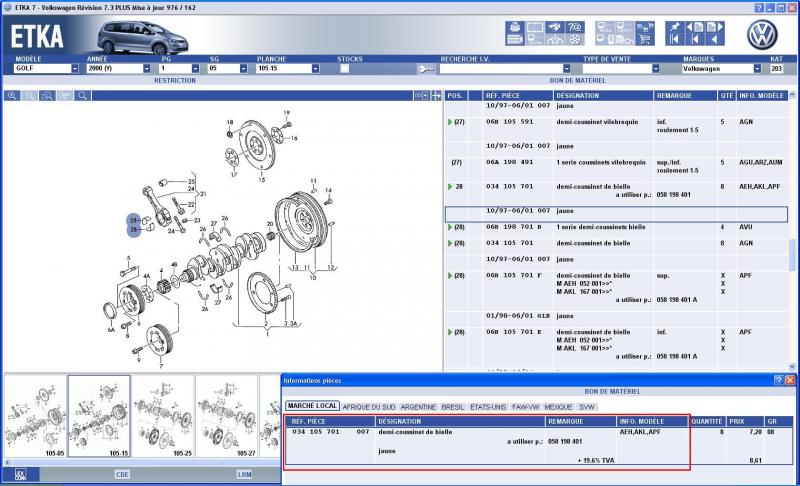The height and width of the screenshot is (486, 800).
Task: Select part row 06A 198 491
Action: tap(616, 166)
